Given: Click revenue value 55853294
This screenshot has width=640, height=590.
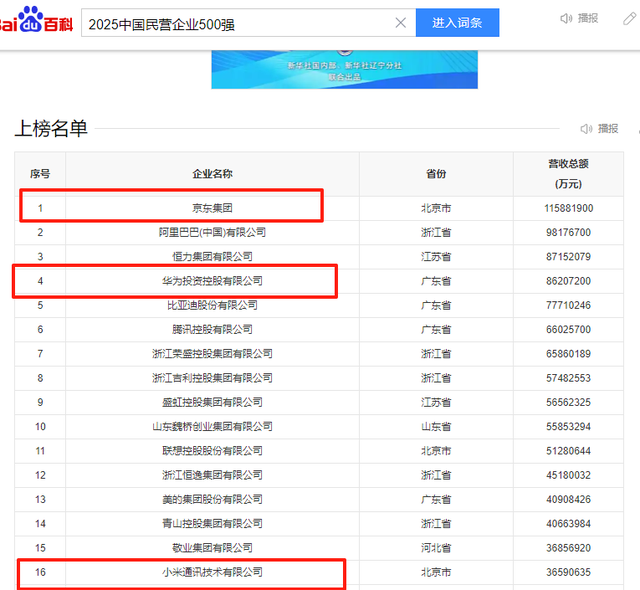Looking at the screenshot, I should pyautogui.click(x=568, y=427).
